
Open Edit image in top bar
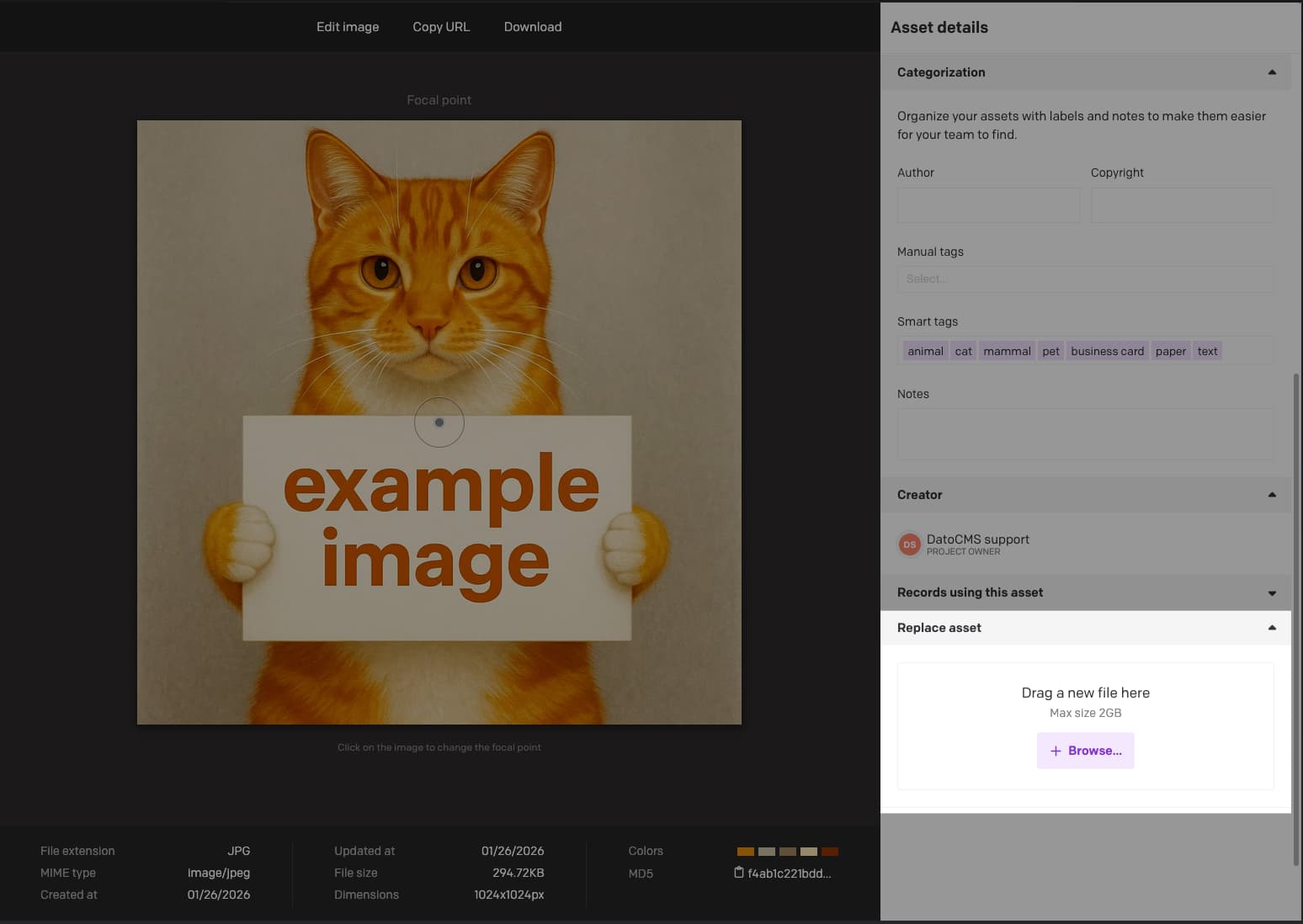coord(348,27)
